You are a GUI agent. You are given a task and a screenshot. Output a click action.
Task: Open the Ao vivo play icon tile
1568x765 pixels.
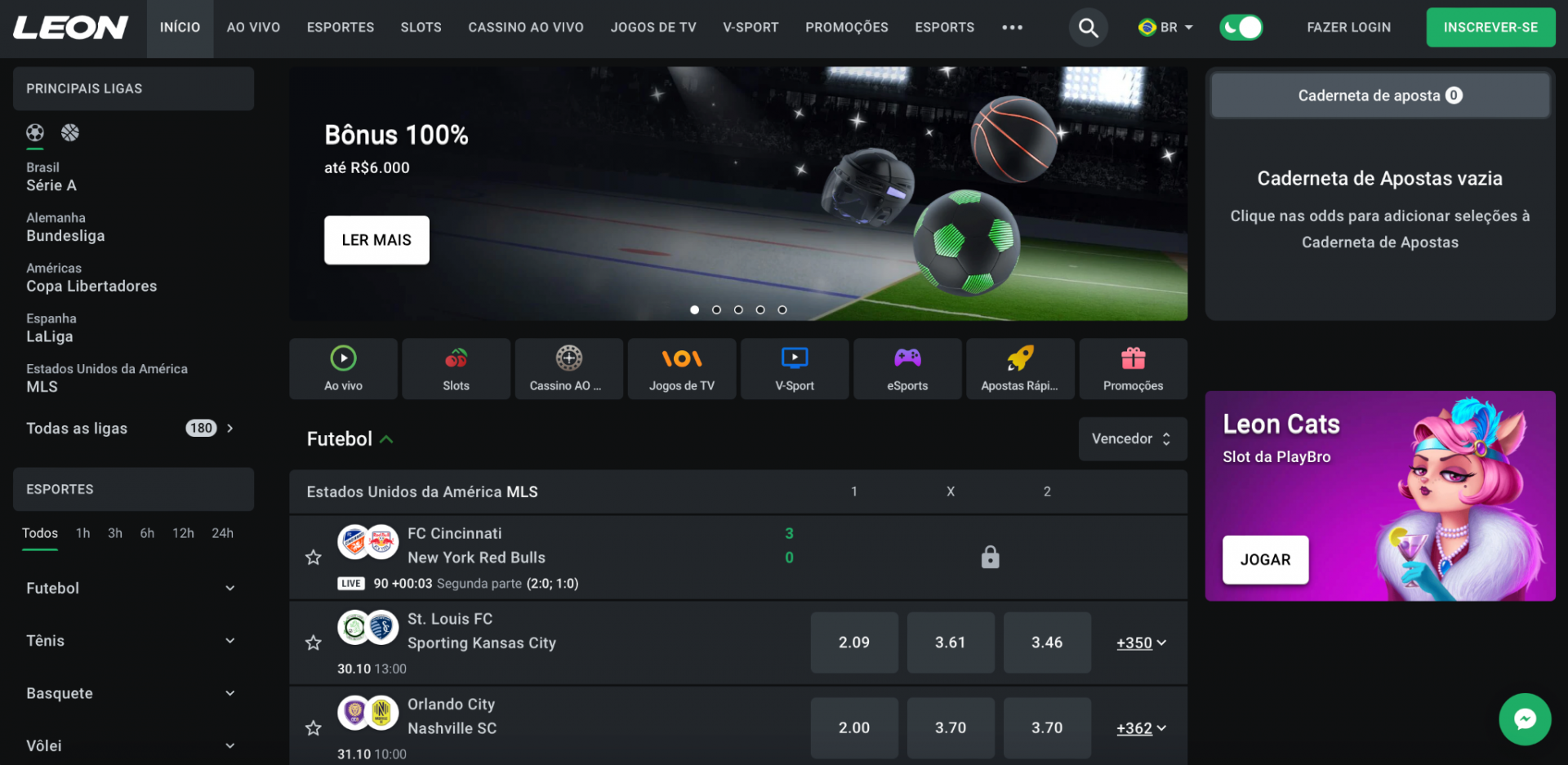(343, 369)
